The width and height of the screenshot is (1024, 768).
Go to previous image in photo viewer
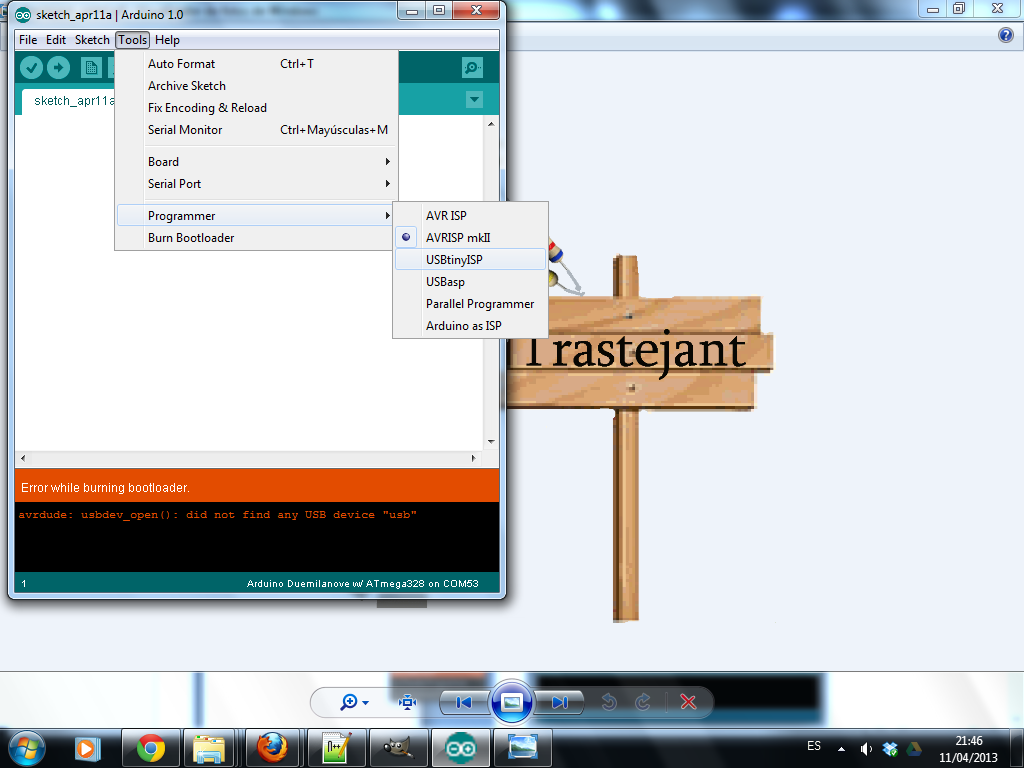pyautogui.click(x=464, y=702)
